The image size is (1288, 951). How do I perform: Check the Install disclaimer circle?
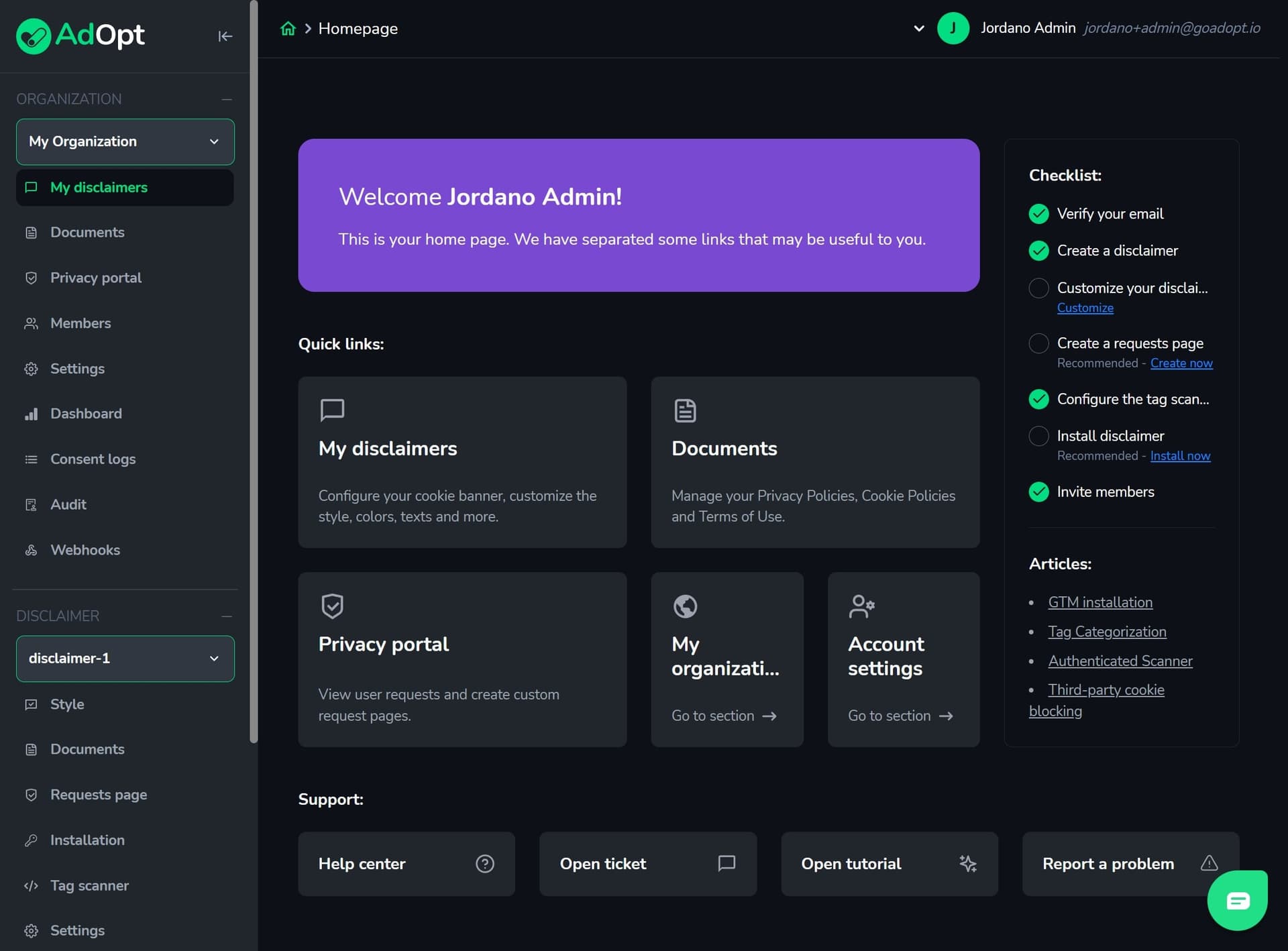click(1038, 436)
